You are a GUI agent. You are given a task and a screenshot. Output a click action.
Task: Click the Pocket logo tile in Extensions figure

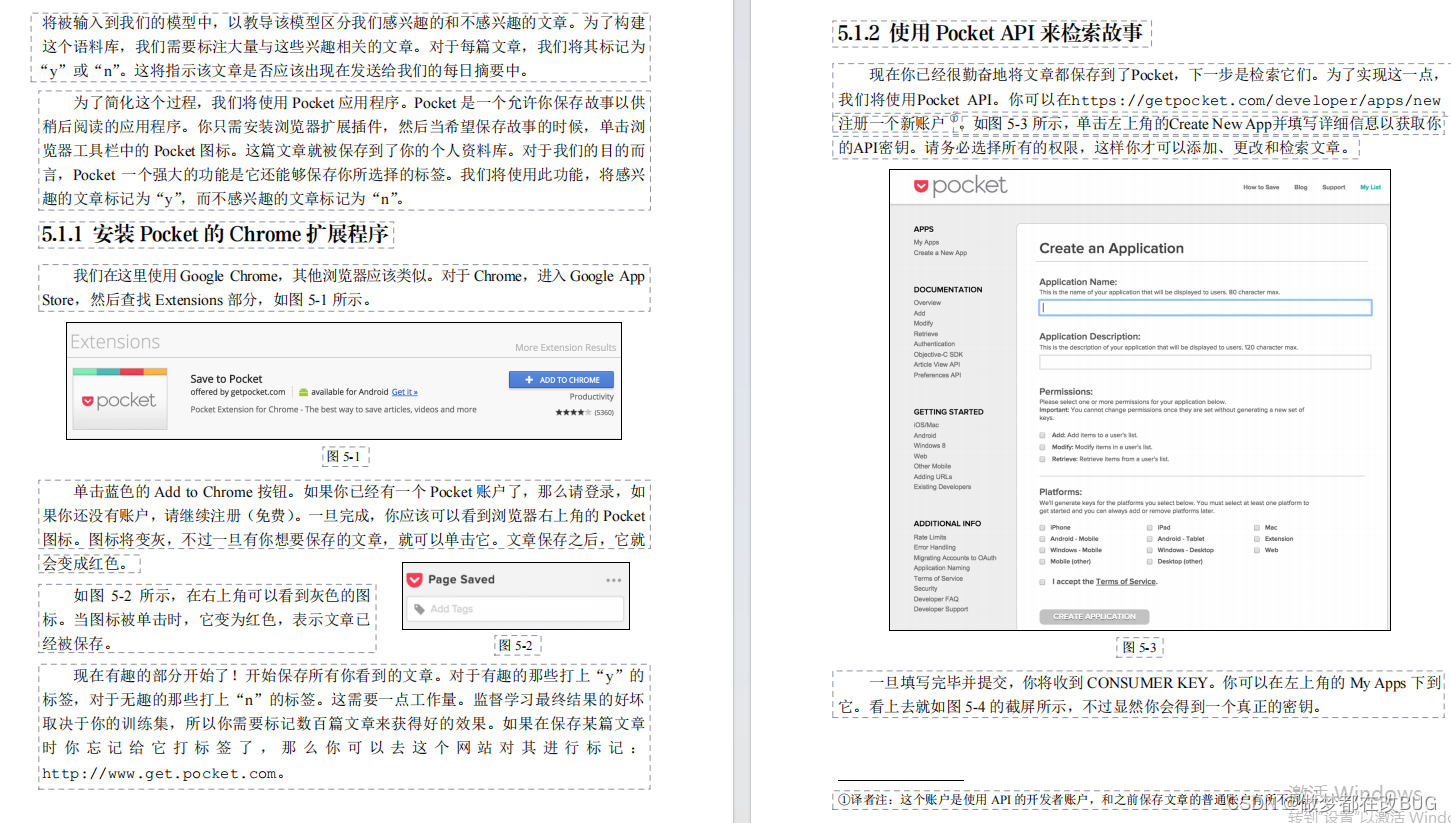coord(120,399)
